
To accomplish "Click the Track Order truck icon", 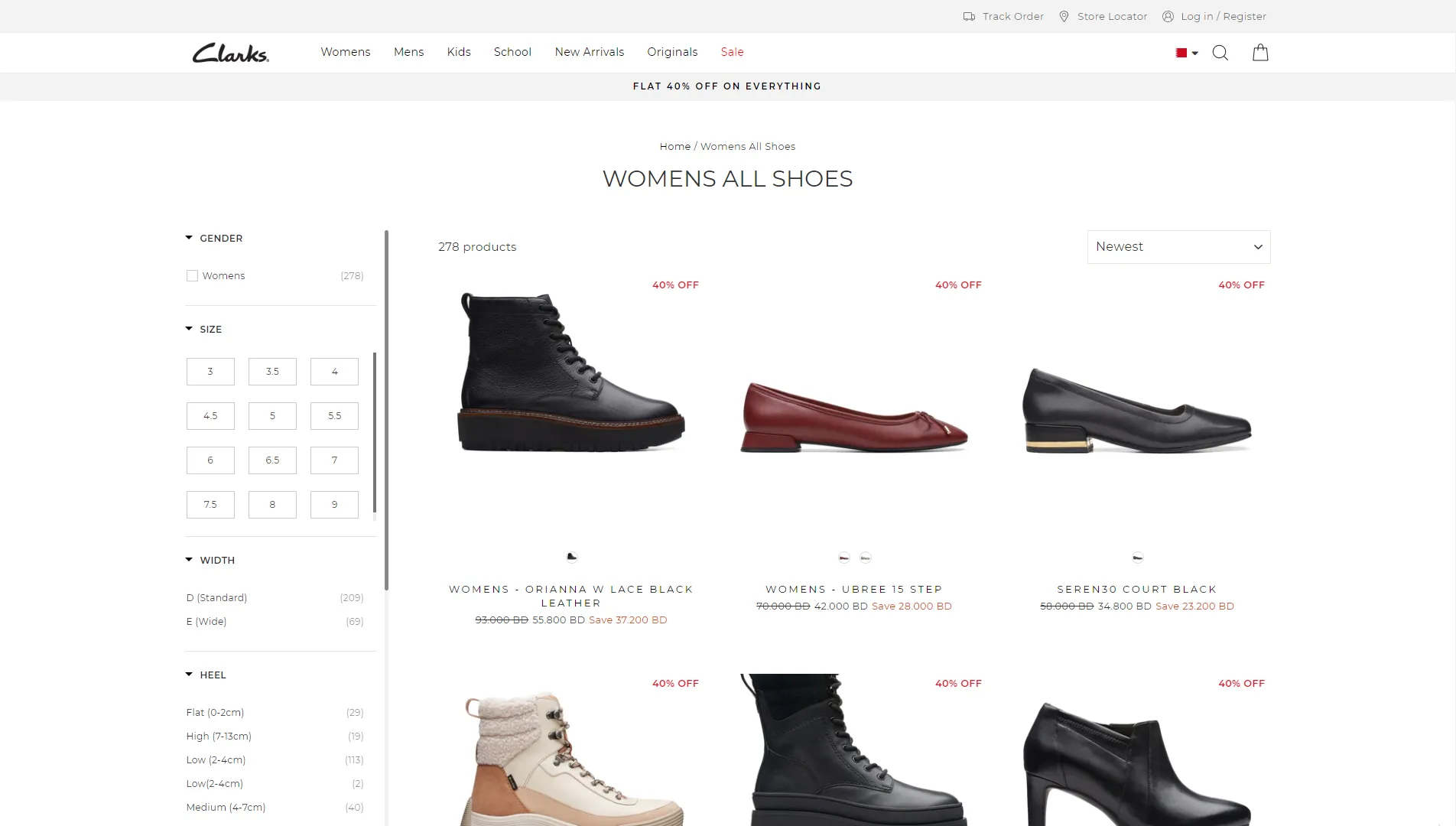I will point(969,16).
